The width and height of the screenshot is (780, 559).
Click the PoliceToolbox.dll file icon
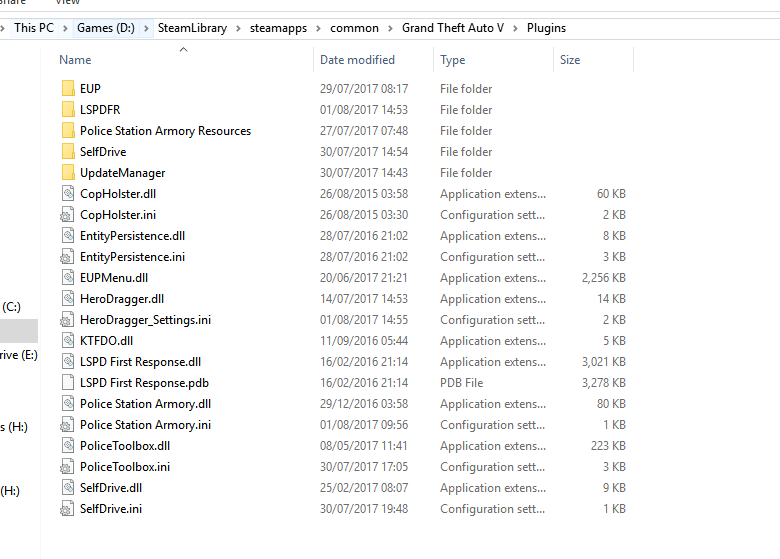[x=68, y=446]
